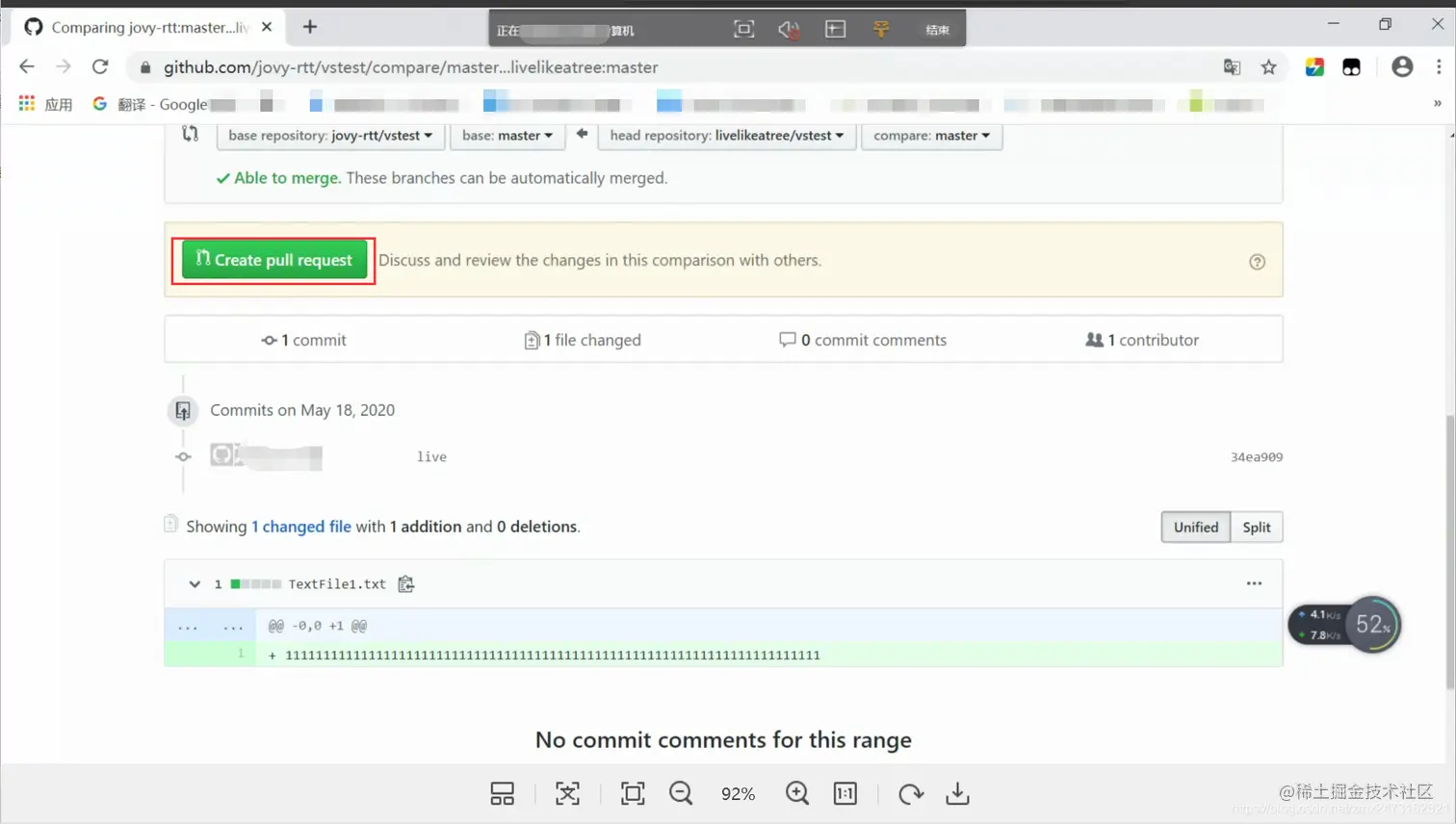Screen dimensions: 1456x824
Task: Copy the TextFile1.txt file path
Action: [x=406, y=584]
